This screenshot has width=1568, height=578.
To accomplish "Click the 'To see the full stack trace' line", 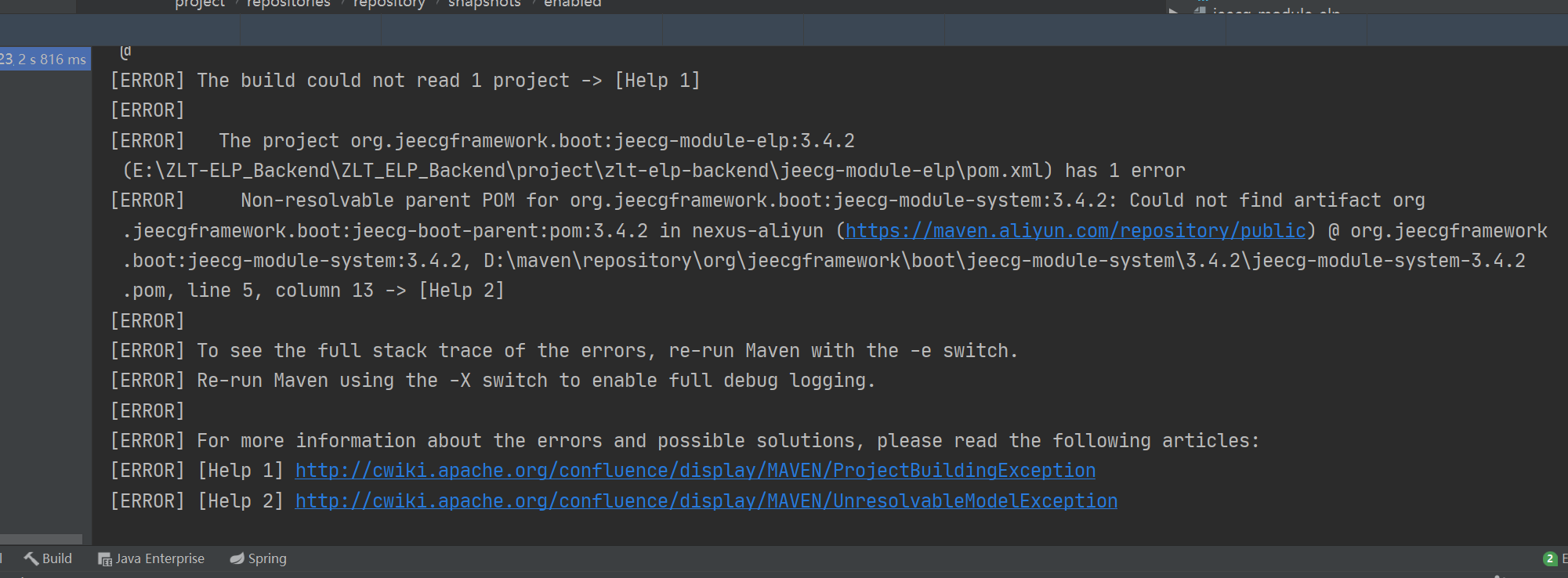I will tap(564, 350).
